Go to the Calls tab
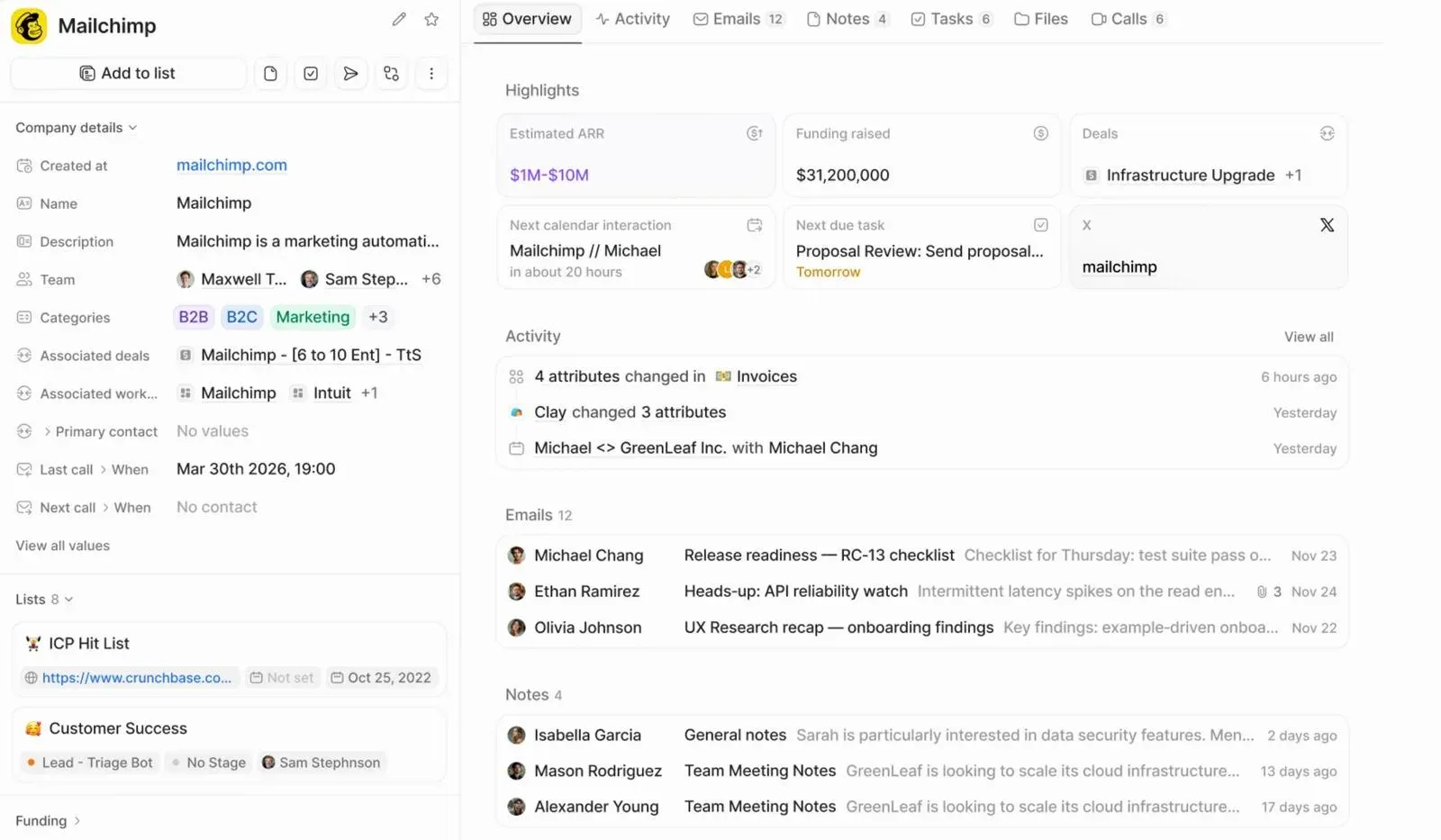Screen dimensions: 1441x840 [1128, 19]
